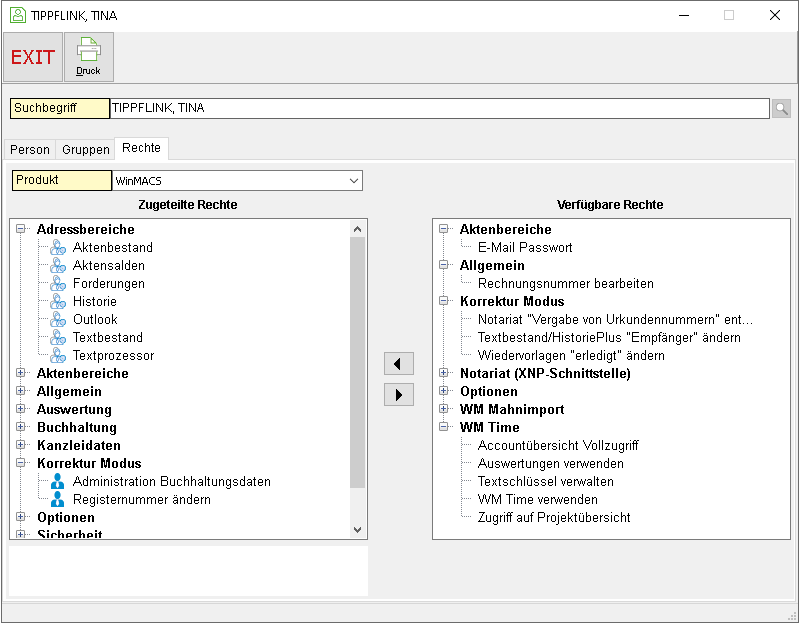Expand the Auswertung node

click(20, 409)
